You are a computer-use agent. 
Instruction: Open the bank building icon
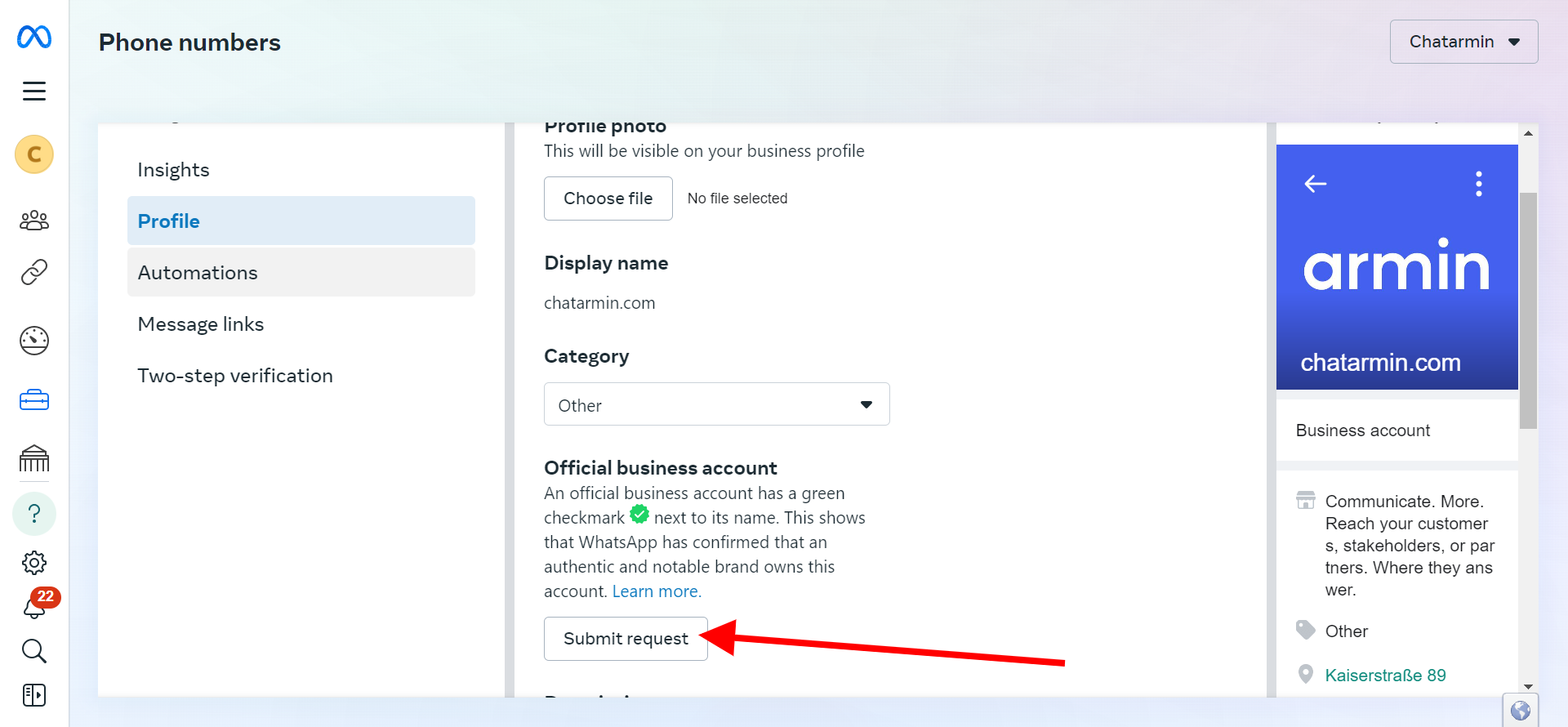pyautogui.click(x=34, y=459)
